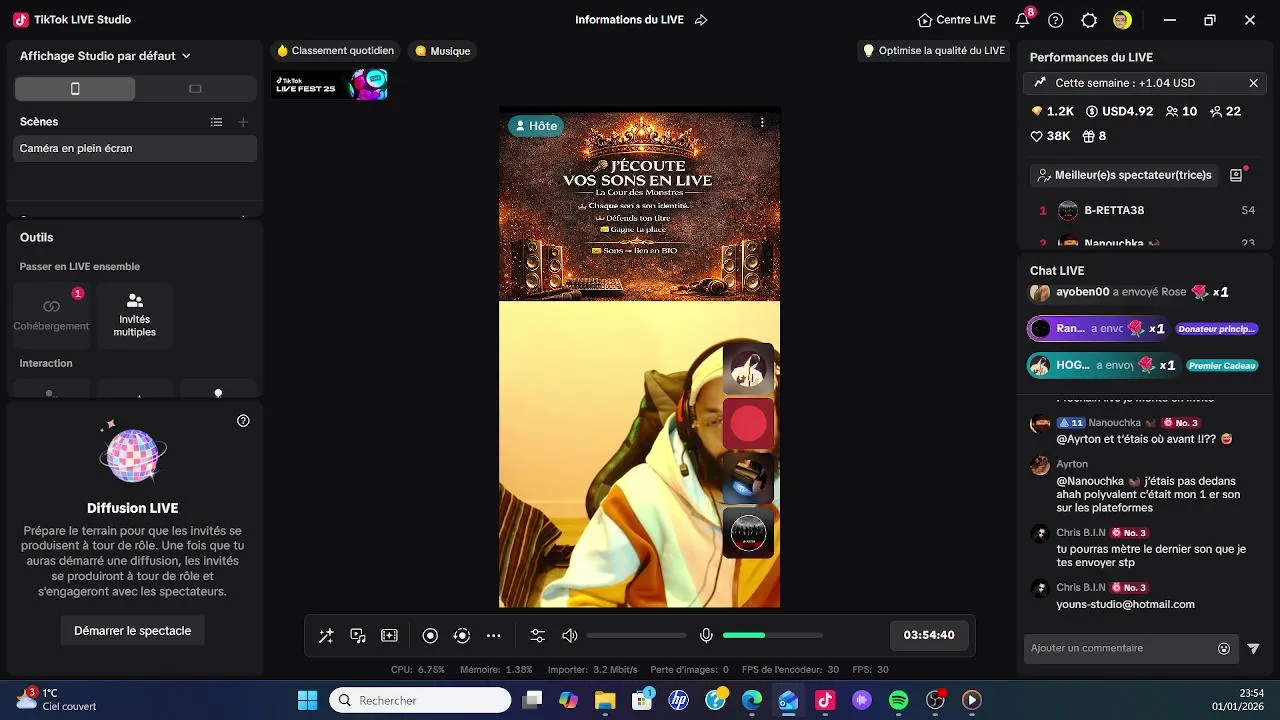1280x720 pixels.
Task: Click the Donateur principal badge
Action: click(1216, 329)
